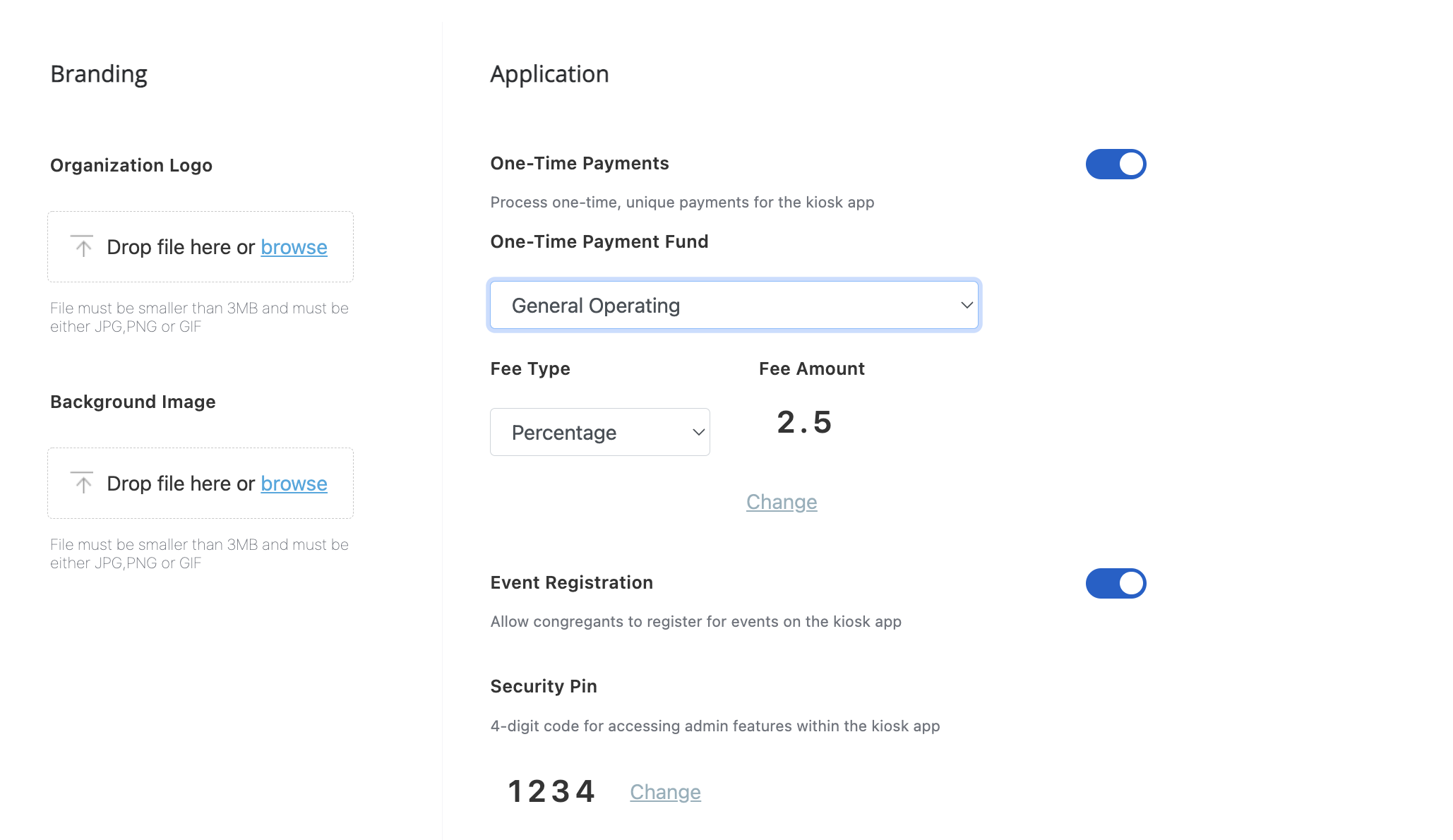The width and height of the screenshot is (1453, 840).
Task: Click the 2.5 fee amount value
Action: pos(804,422)
